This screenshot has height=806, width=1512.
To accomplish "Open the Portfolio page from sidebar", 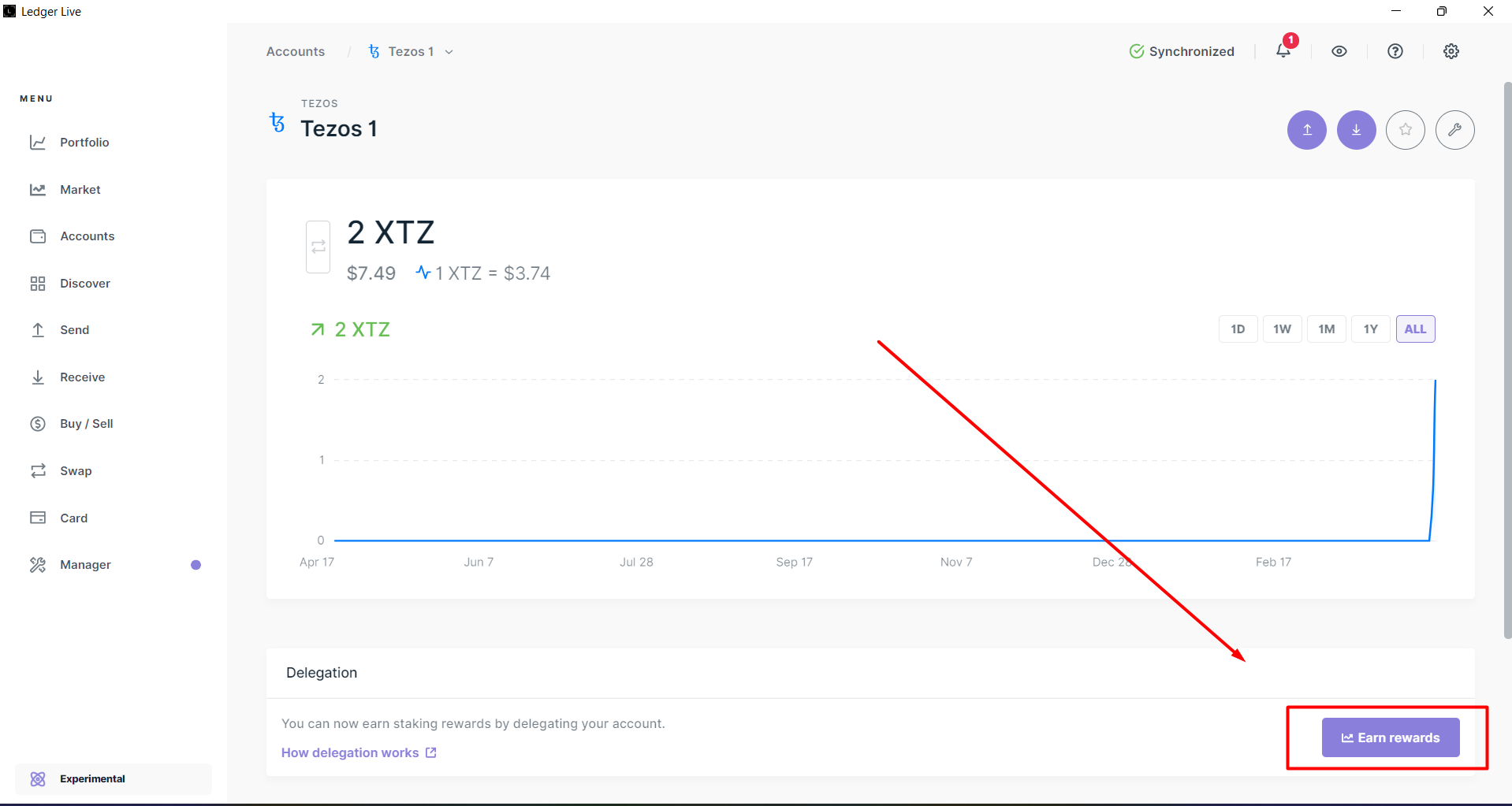I will click(84, 143).
